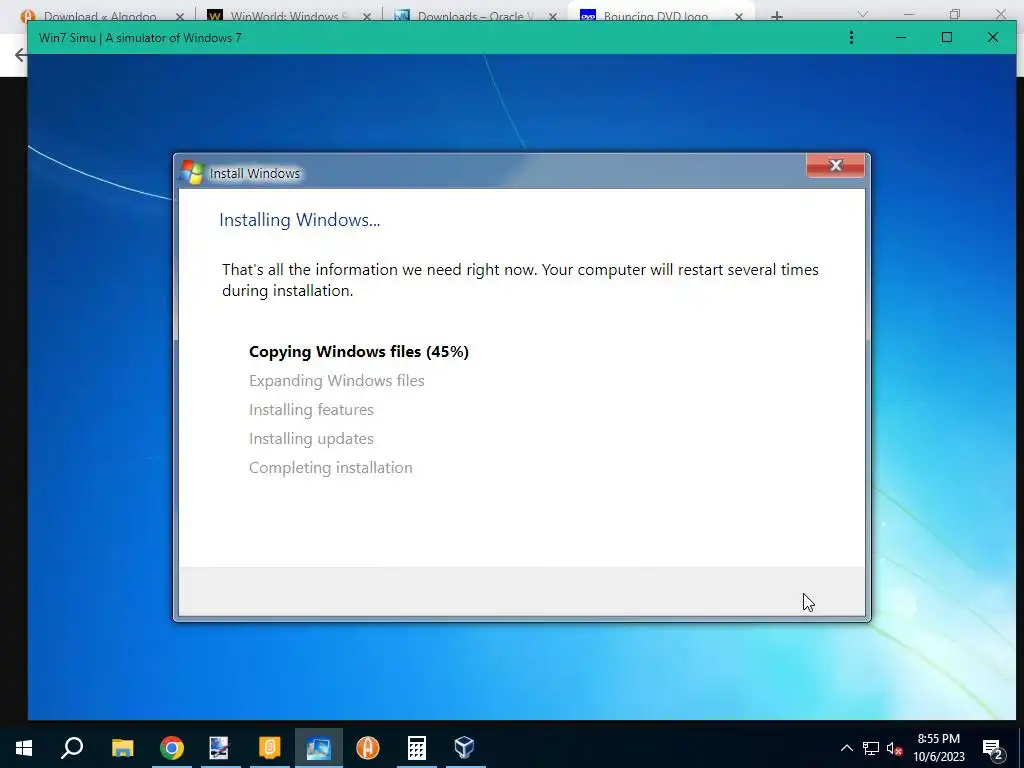This screenshot has height=768, width=1024.
Task: Switch to the active Win7 Simu taskbar app
Action: [319, 747]
